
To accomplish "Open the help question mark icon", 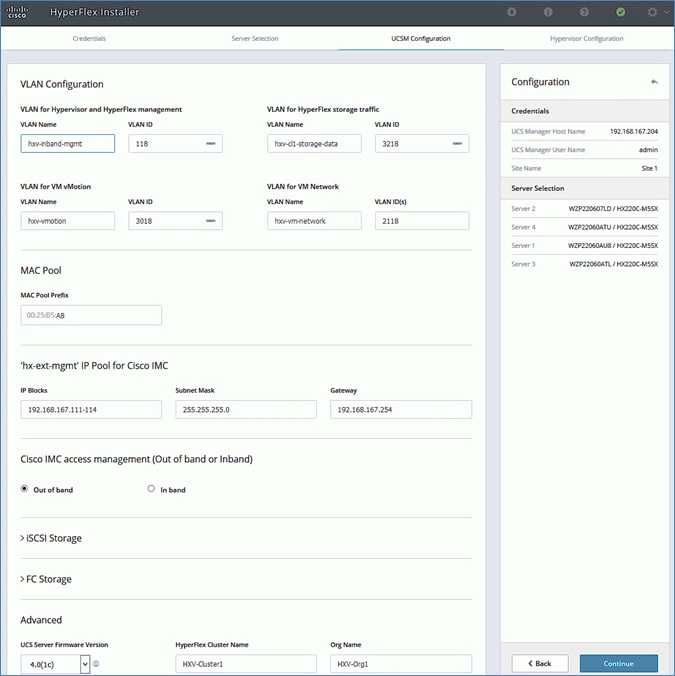I will pos(584,12).
